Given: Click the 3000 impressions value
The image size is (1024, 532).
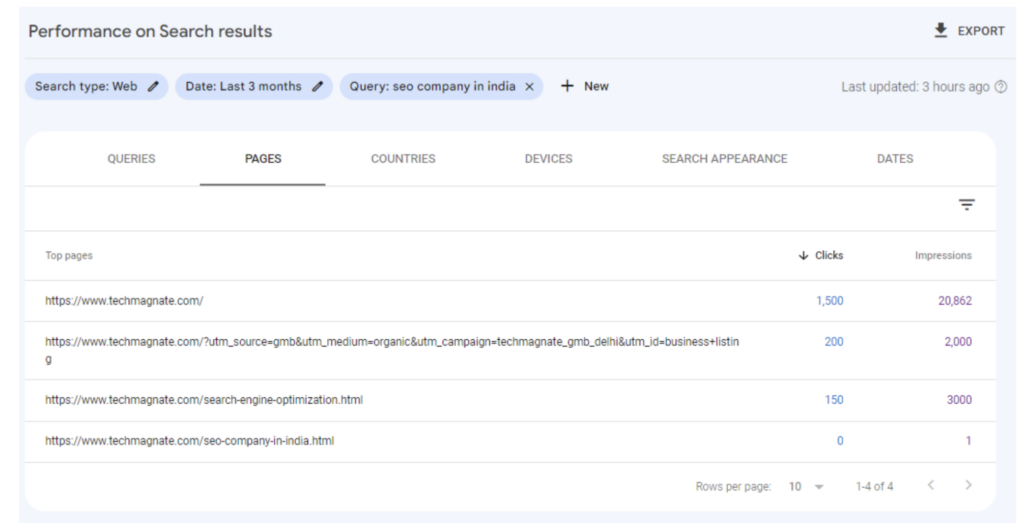Looking at the screenshot, I should [x=959, y=399].
